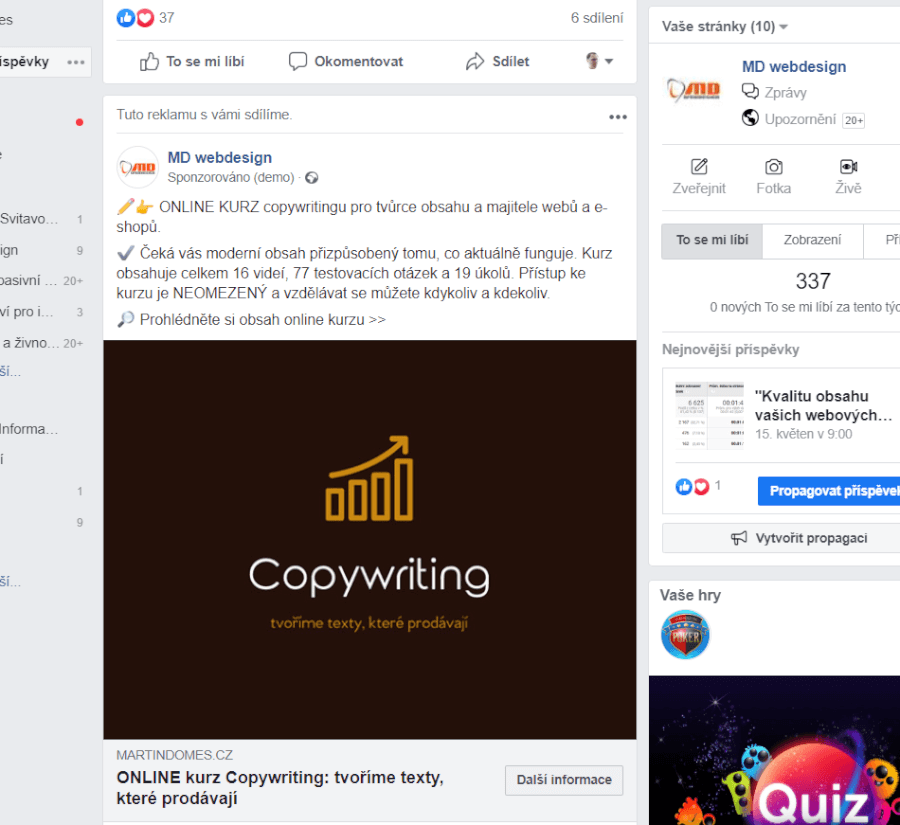
Task: Like the post with the thumbs-up icon
Action: [x=149, y=61]
